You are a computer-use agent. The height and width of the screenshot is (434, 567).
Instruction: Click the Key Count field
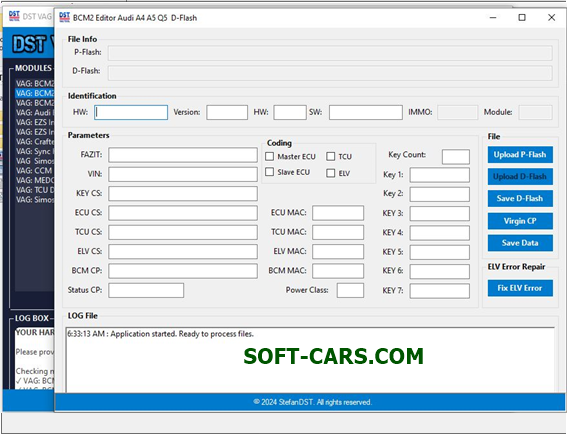(456, 157)
